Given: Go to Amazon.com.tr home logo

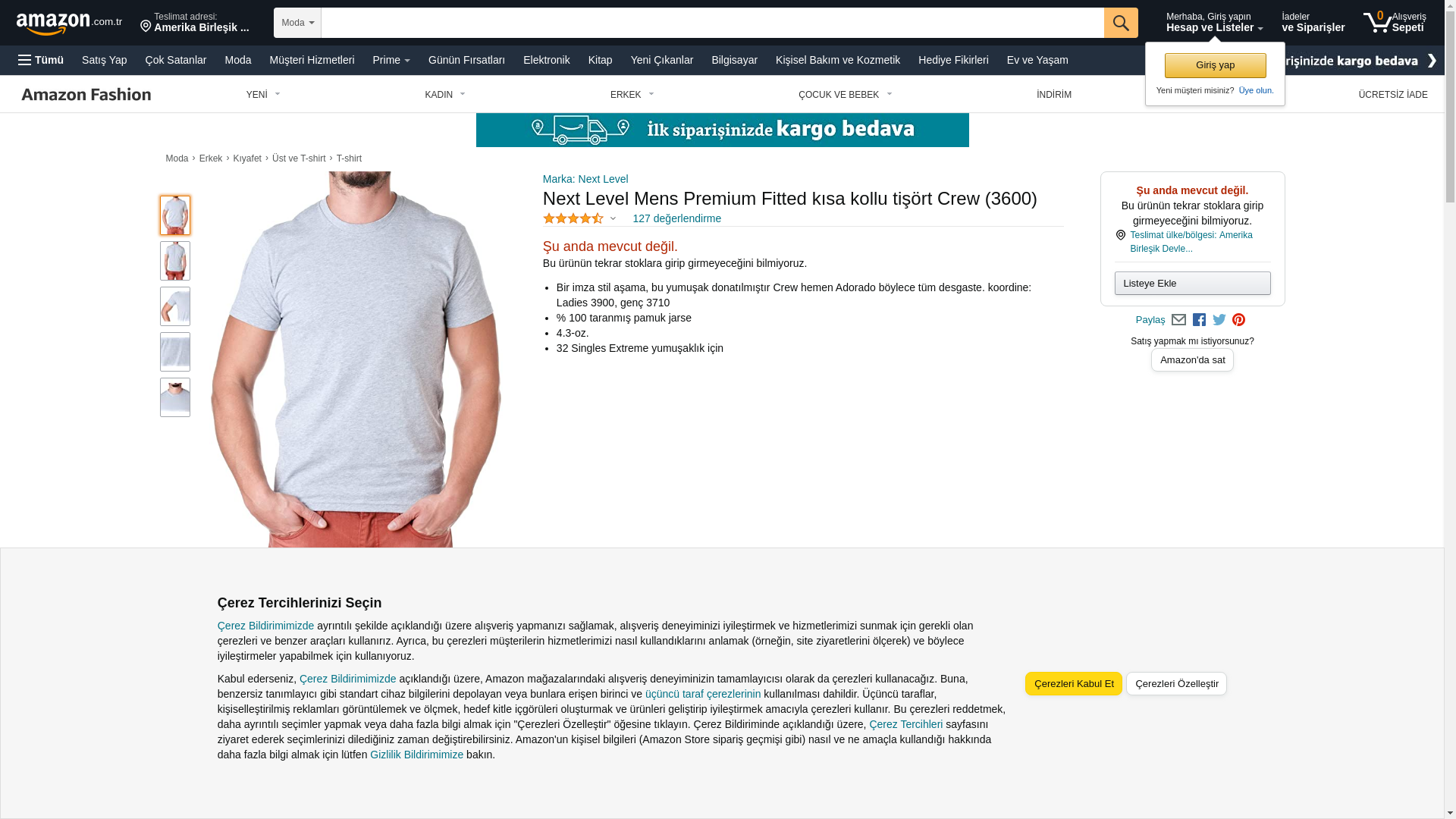Looking at the screenshot, I should 69,23.
